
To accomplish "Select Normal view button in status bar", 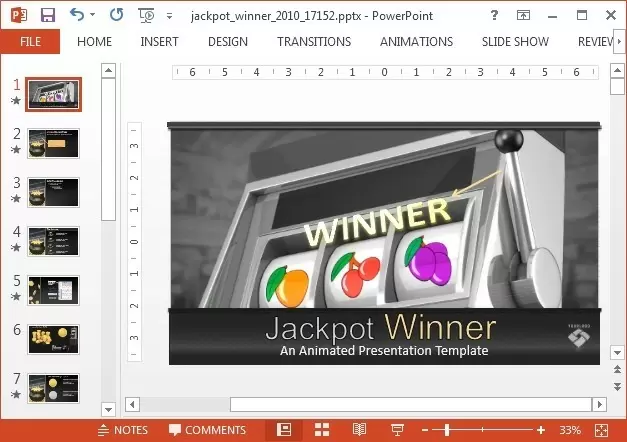I will (284, 430).
